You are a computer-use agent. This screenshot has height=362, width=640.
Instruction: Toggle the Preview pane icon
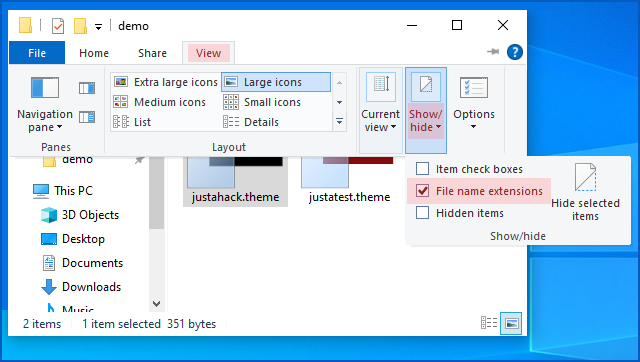pos(87,88)
